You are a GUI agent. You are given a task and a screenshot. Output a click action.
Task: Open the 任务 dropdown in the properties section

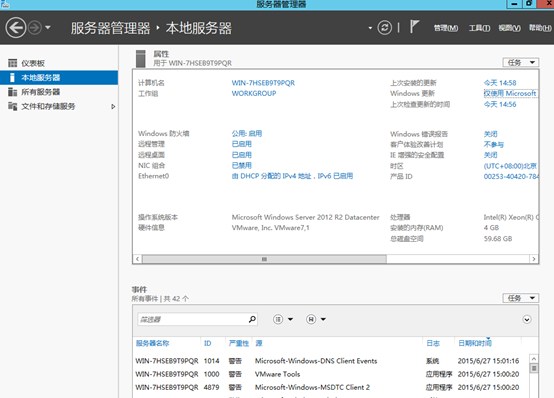(x=521, y=63)
